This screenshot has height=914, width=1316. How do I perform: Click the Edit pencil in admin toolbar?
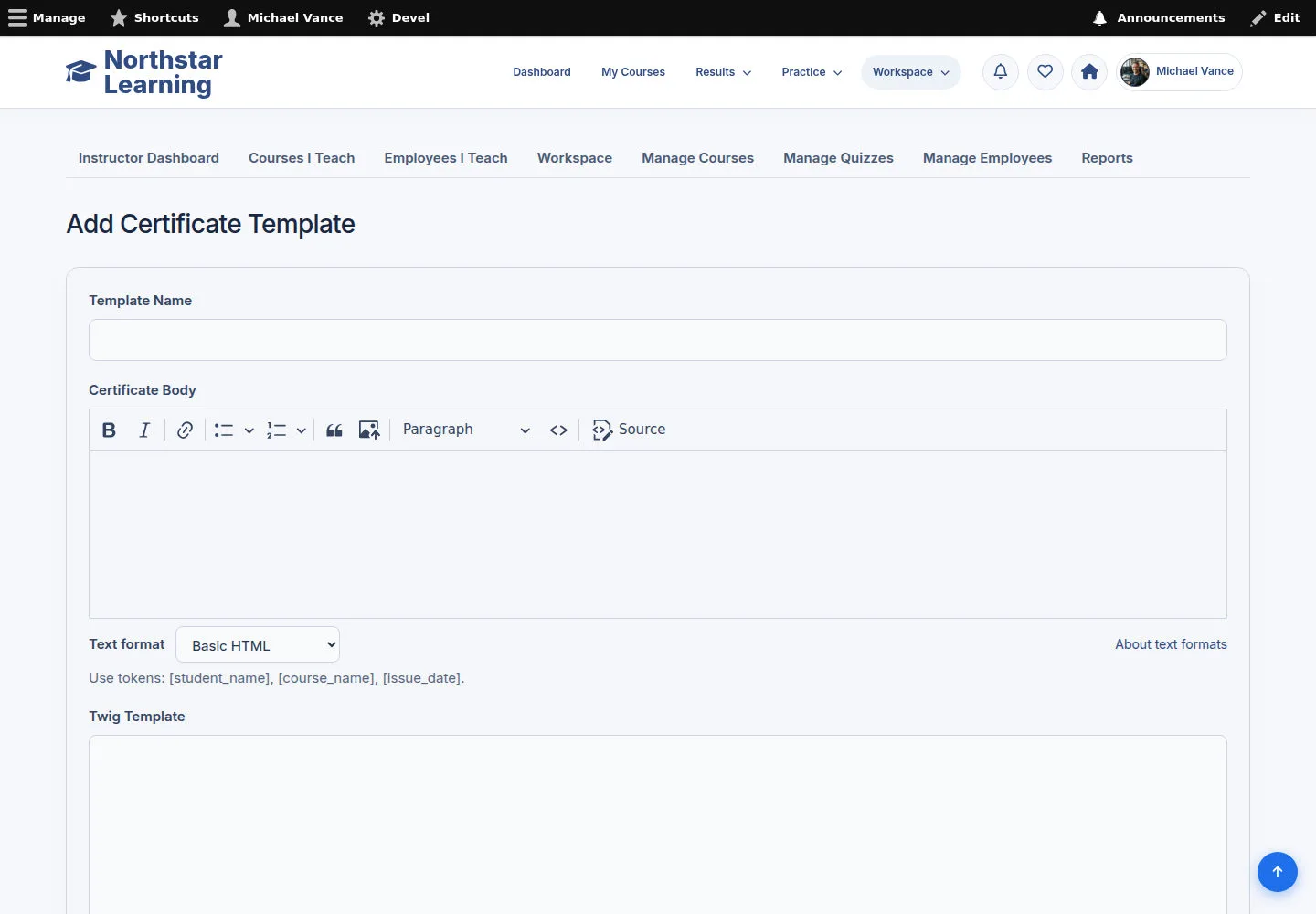pyautogui.click(x=1276, y=17)
